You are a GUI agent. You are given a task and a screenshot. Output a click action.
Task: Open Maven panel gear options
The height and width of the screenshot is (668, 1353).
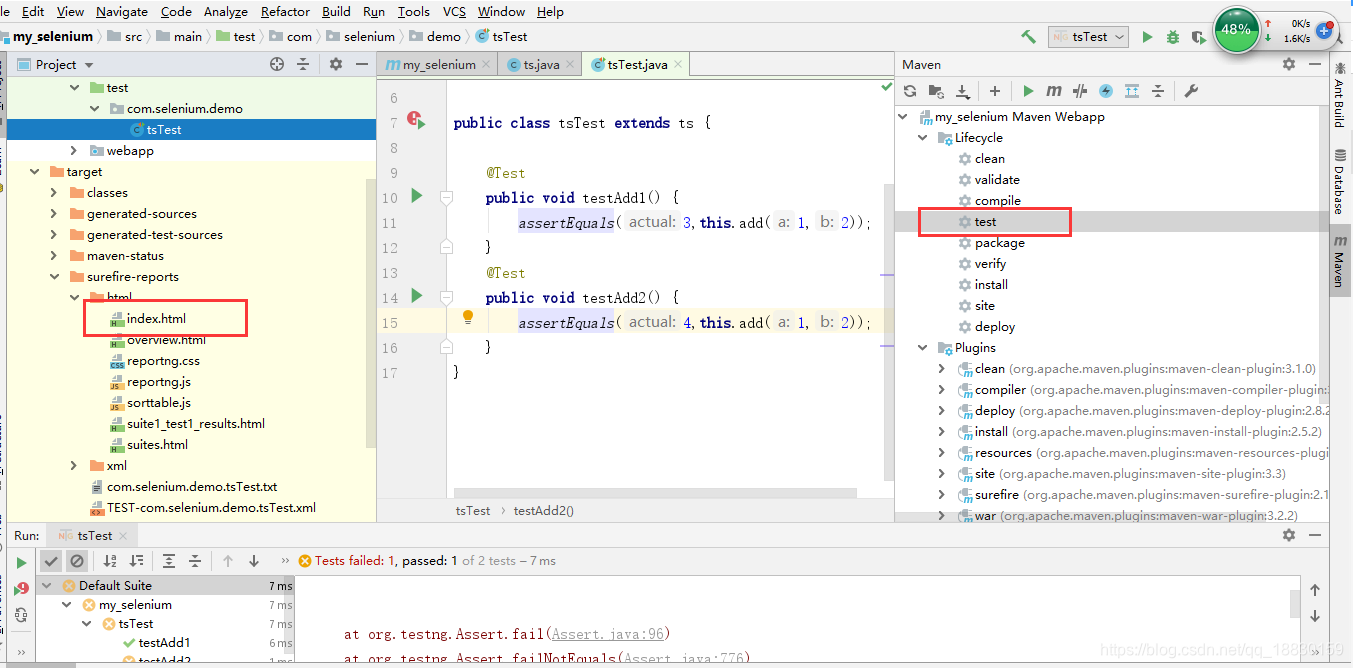1289,64
